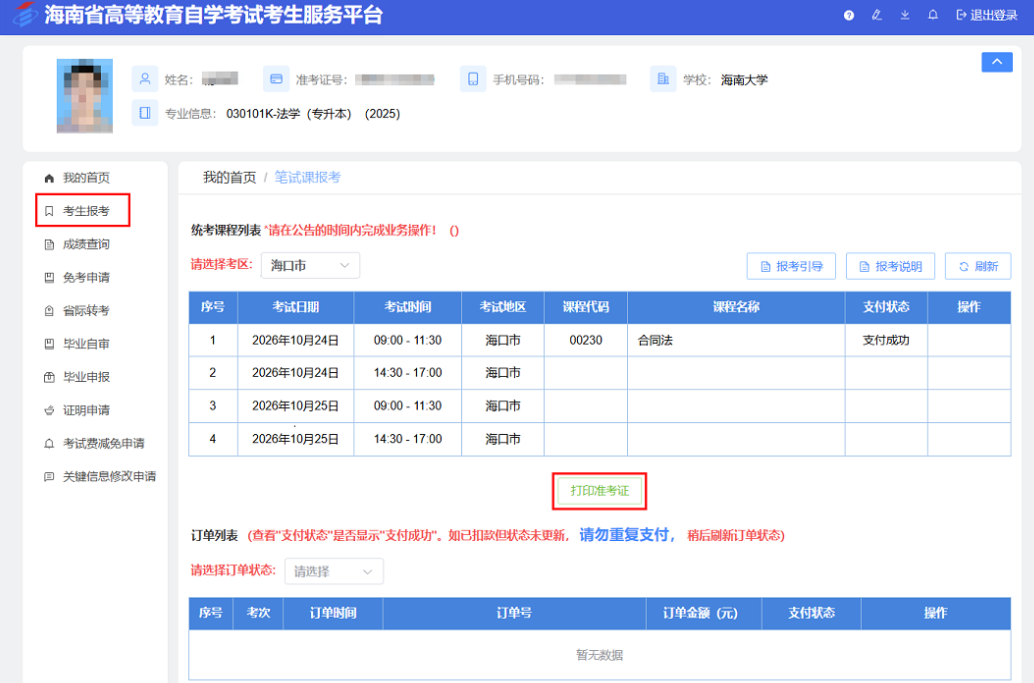Screen dimensions: 1034x683
Task: Click the 030101K-法学 major info text
Action: click(313, 113)
